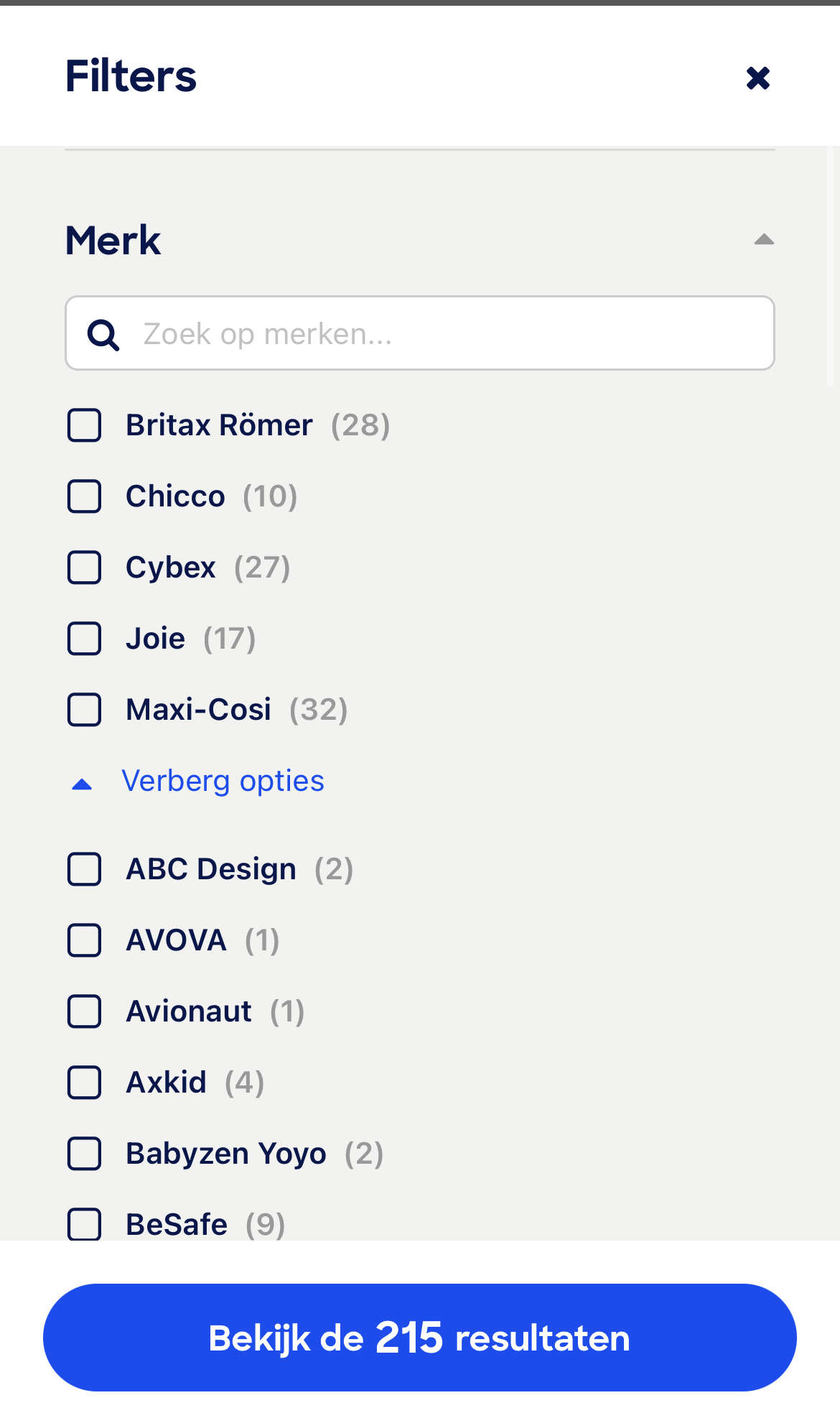Check the Britax Römer brand checkbox
The height and width of the screenshot is (1413, 840).
pyautogui.click(x=84, y=425)
